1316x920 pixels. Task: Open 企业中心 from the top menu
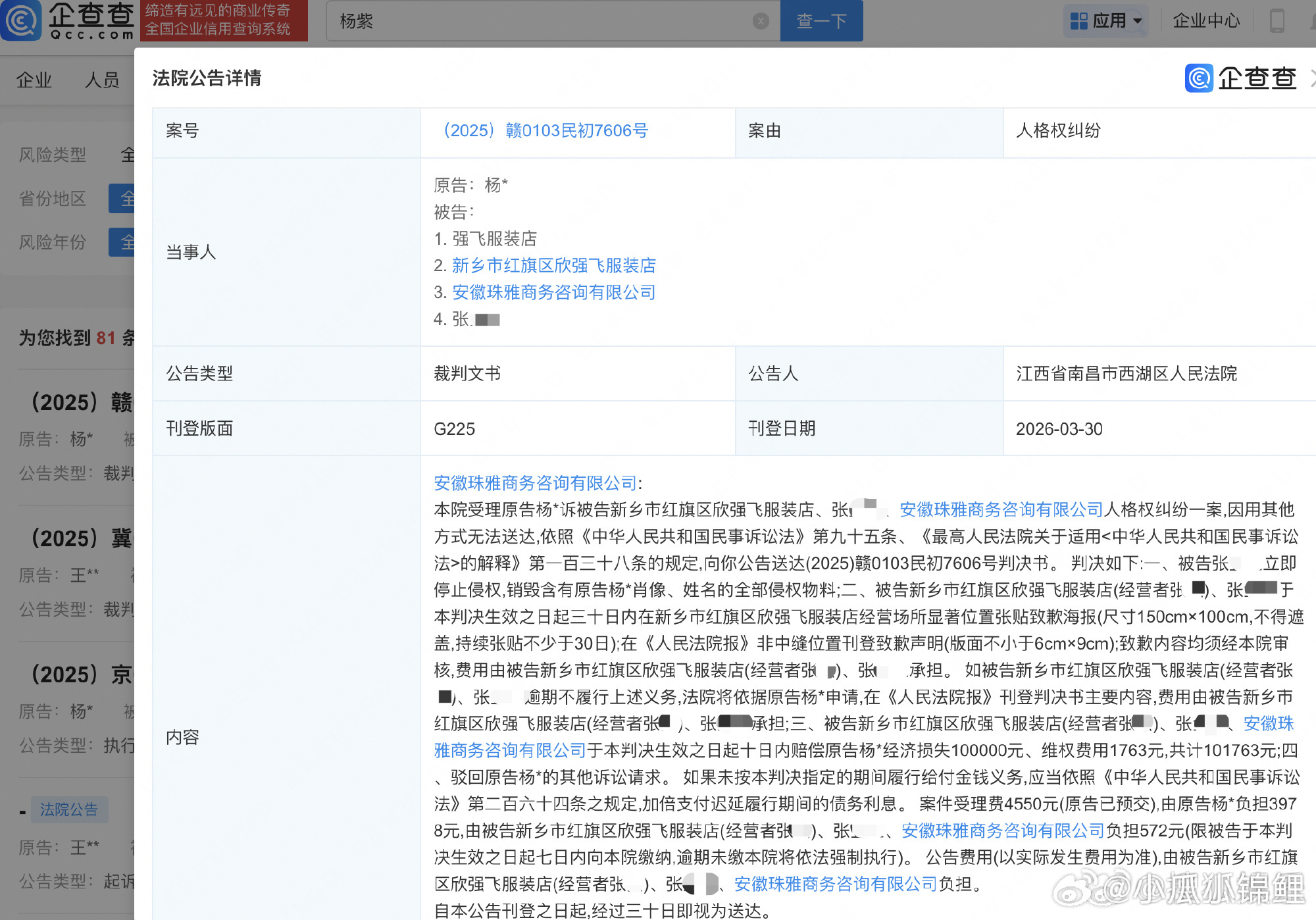click(x=1206, y=20)
